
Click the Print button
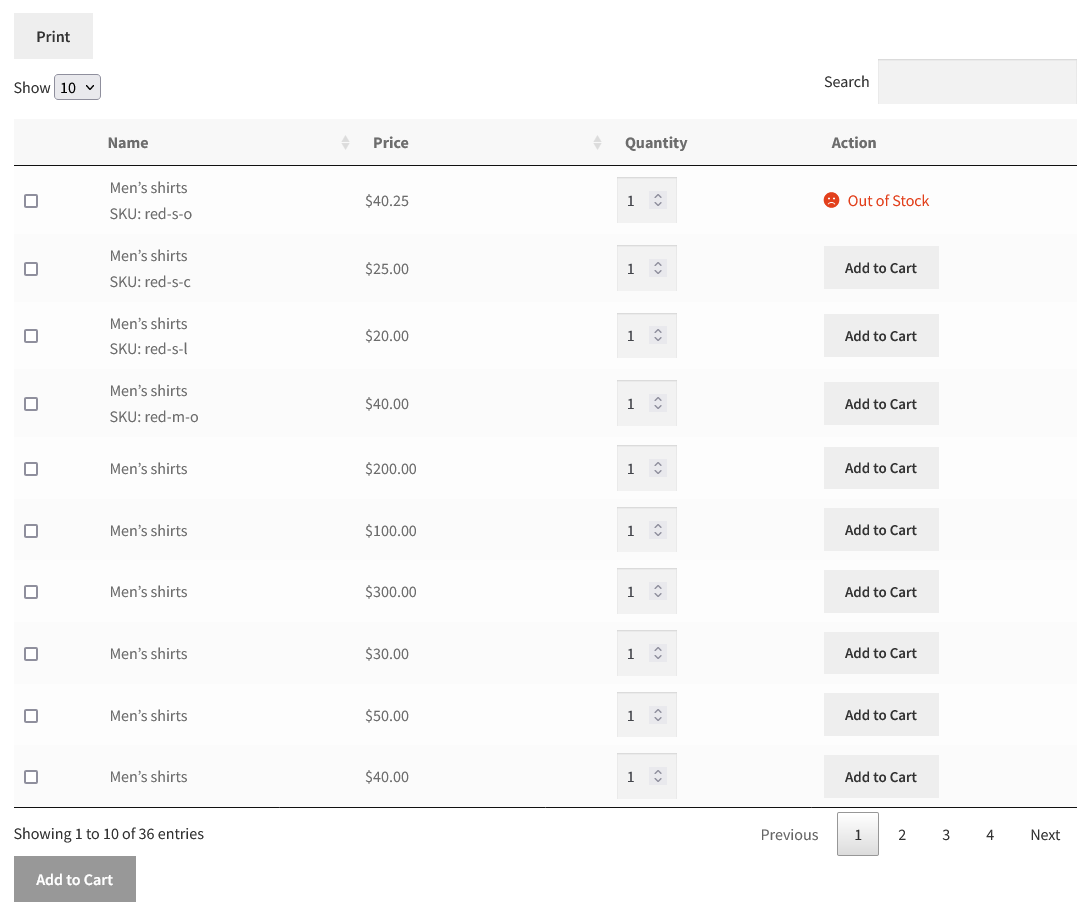[53, 36]
